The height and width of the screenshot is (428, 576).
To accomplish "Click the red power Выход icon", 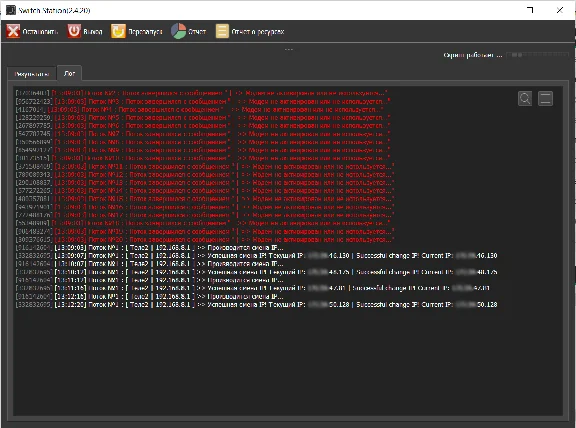I will [x=74, y=31].
